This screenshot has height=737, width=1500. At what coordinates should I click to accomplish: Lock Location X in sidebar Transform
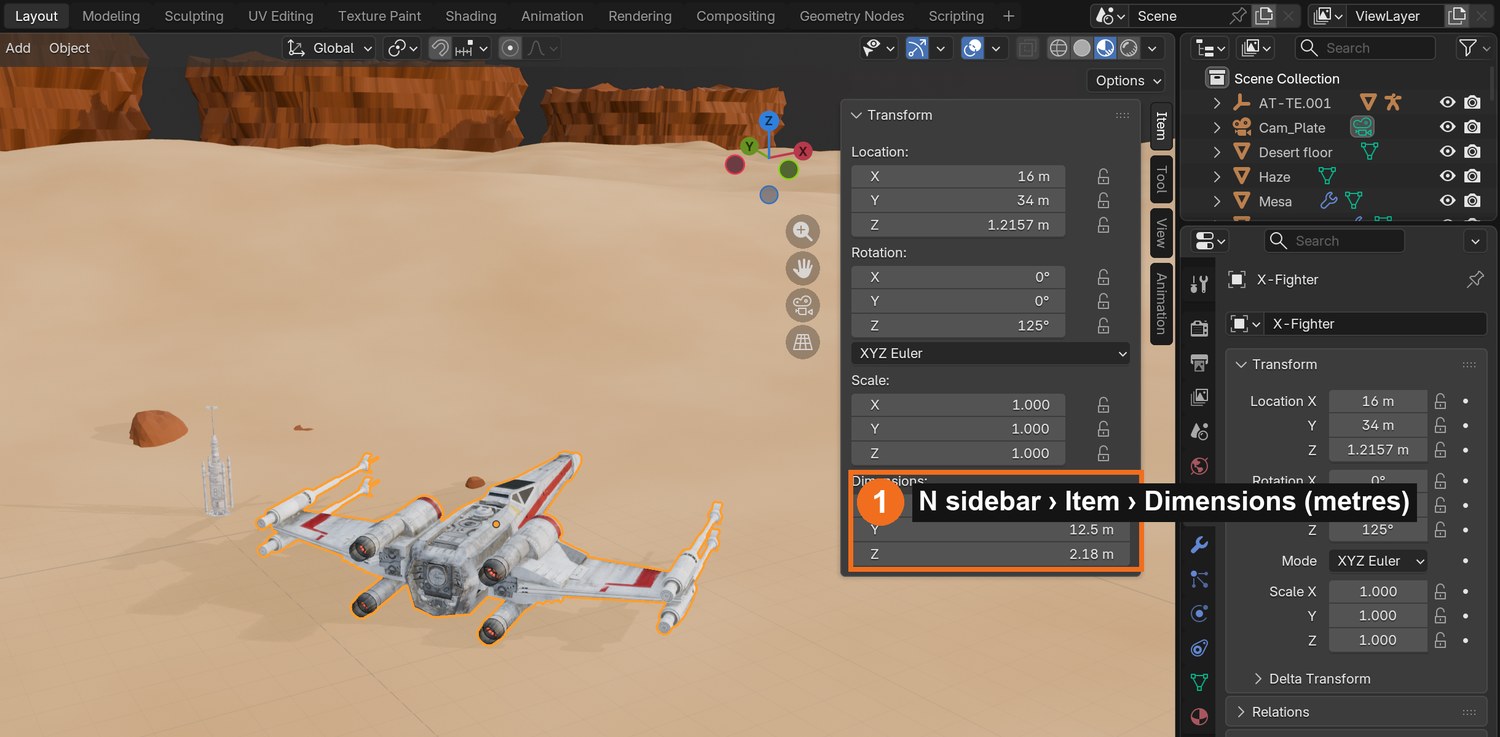(x=1103, y=176)
